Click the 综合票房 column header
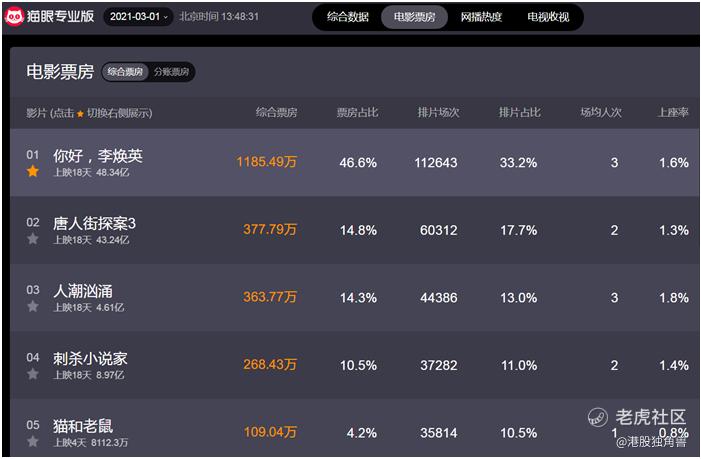 point(276,113)
